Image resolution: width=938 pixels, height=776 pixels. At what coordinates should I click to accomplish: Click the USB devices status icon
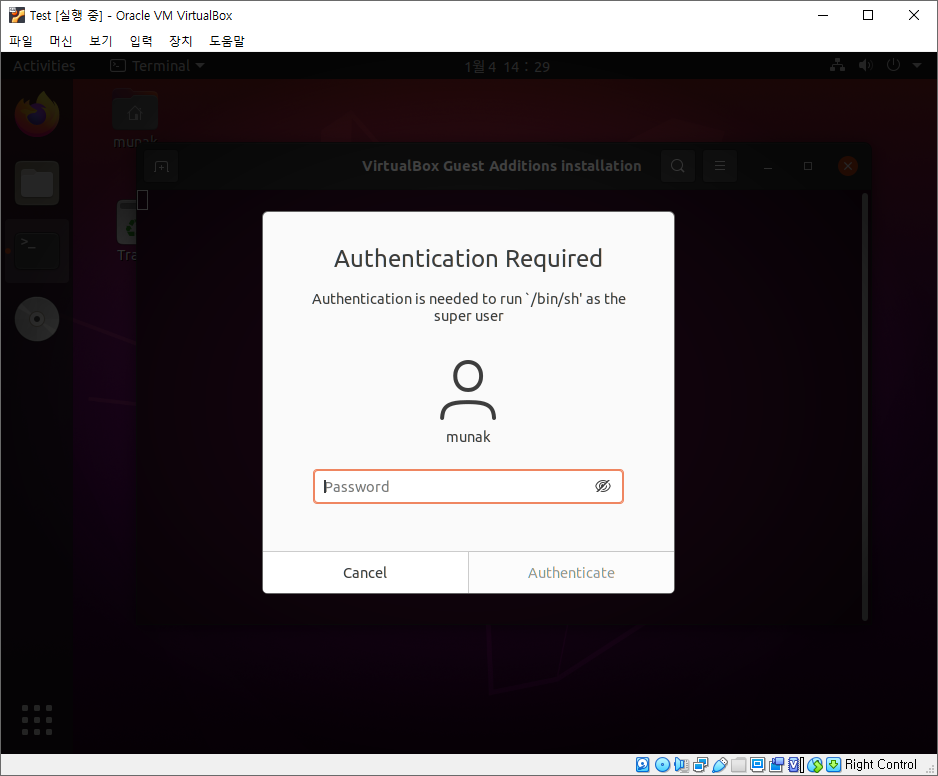click(720, 764)
